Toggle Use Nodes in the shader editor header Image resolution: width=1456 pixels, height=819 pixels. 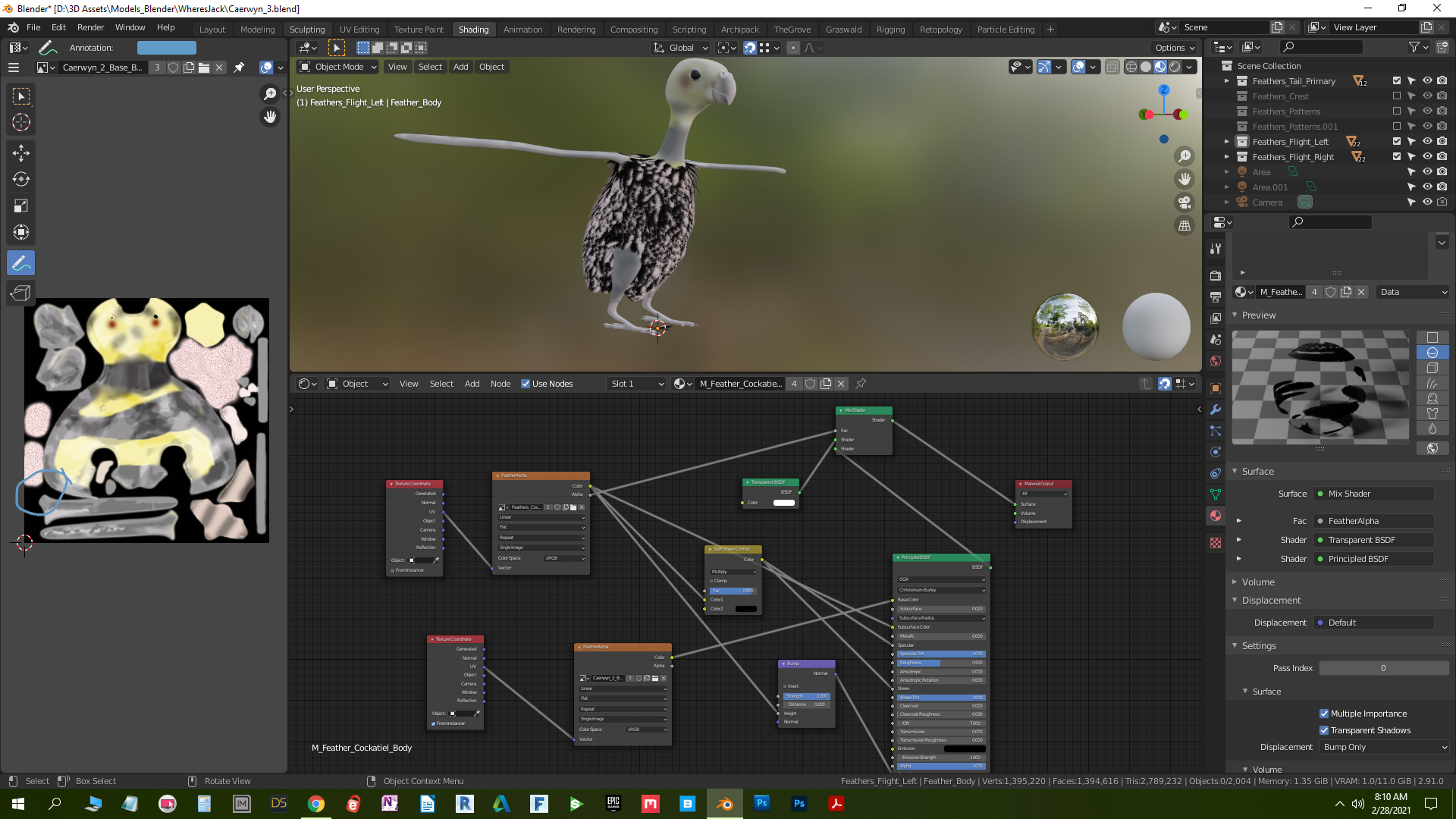(525, 384)
